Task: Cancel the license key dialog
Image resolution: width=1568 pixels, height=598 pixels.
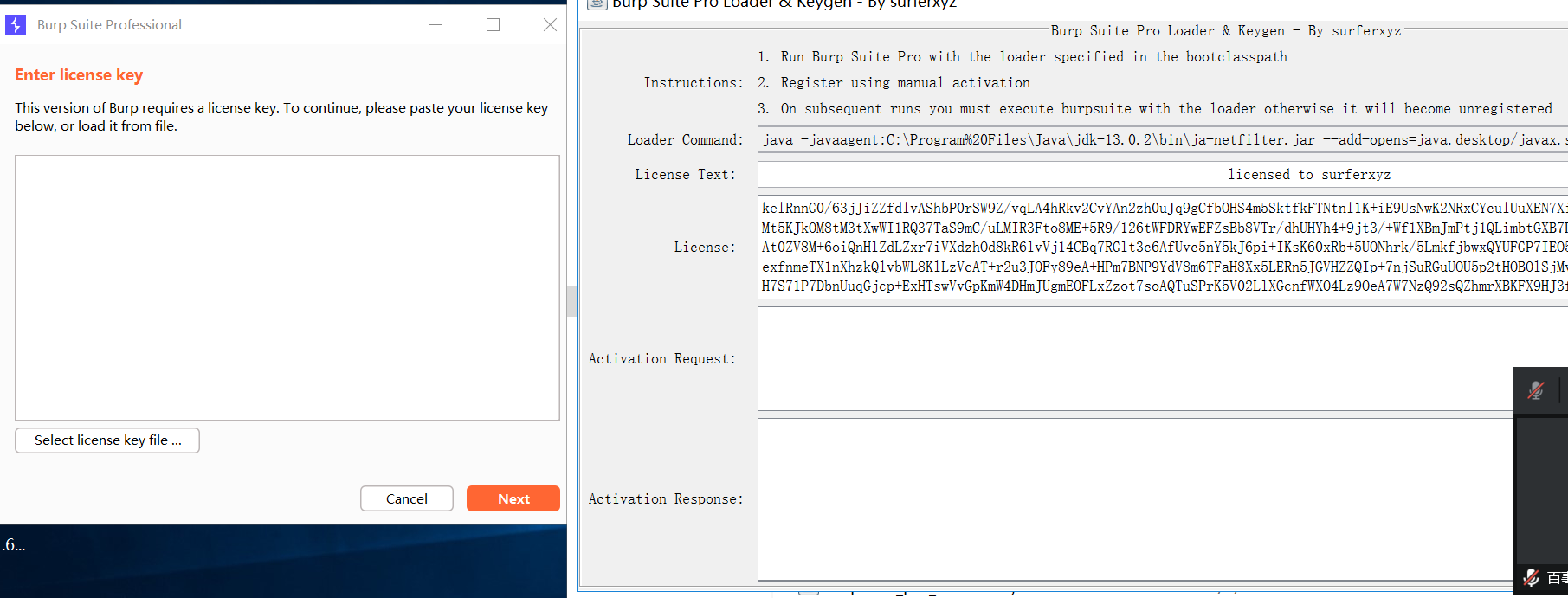Action: tap(407, 498)
